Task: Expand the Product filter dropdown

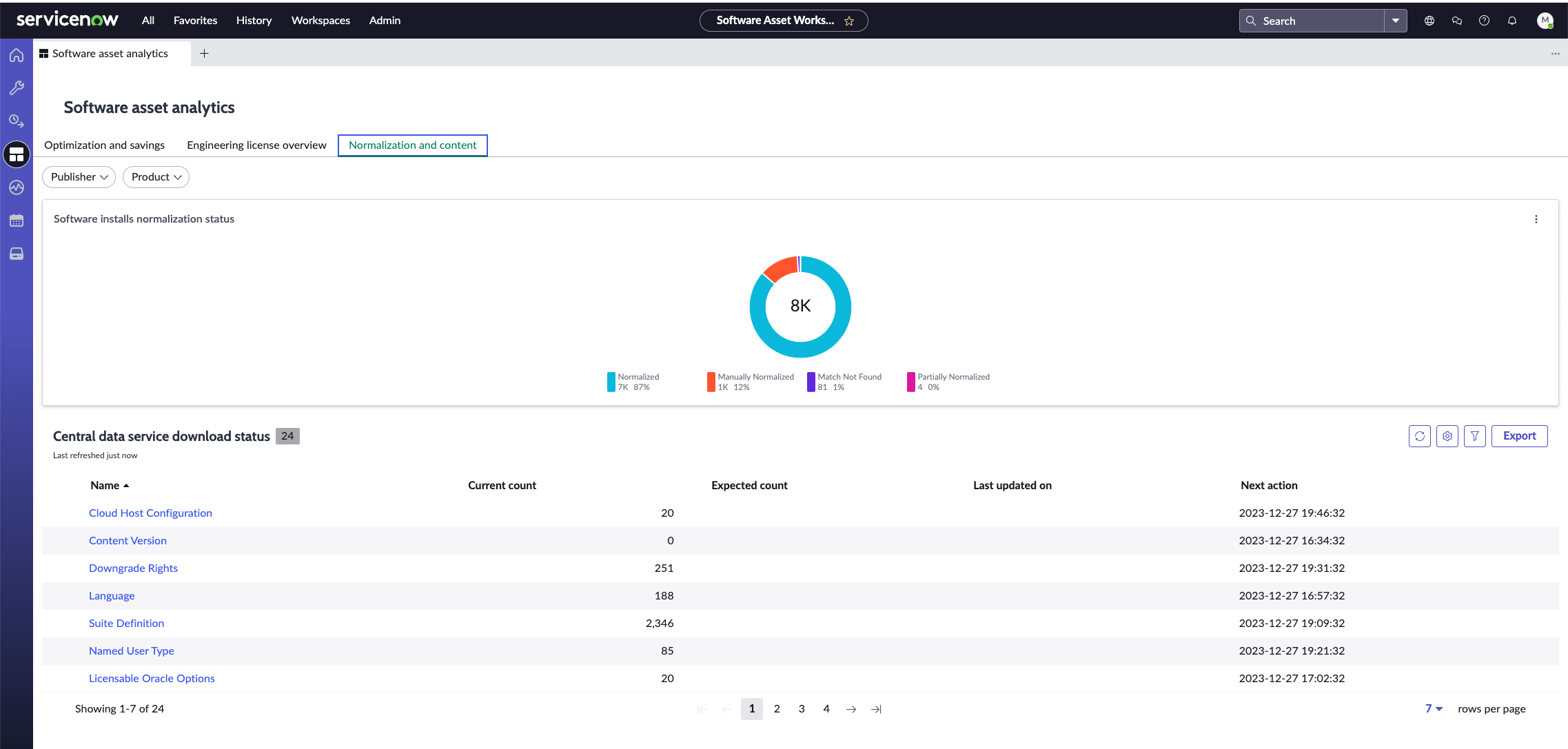Action: click(156, 177)
